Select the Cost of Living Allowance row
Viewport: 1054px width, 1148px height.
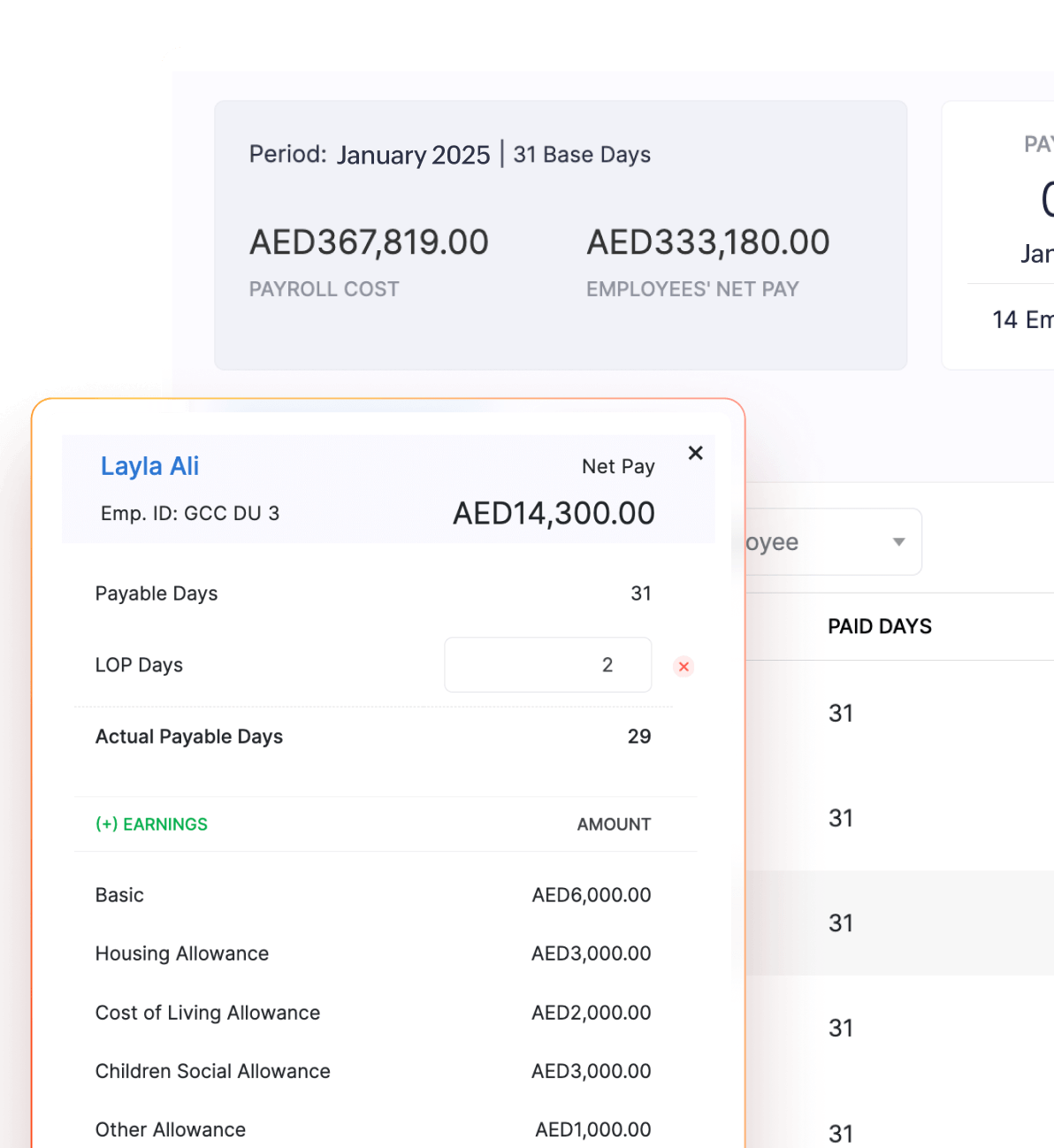click(x=208, y=1012)
